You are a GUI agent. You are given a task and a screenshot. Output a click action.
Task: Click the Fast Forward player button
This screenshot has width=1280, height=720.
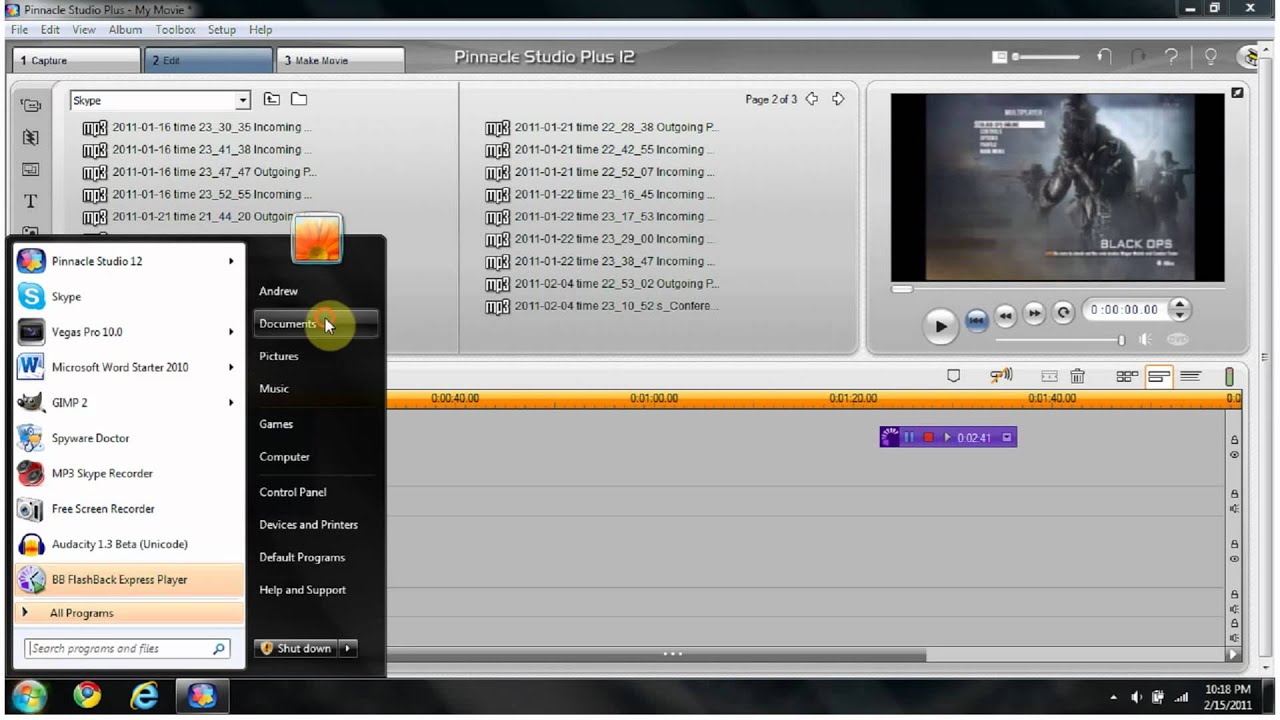pyautogui.click(x=1034, y=314)
